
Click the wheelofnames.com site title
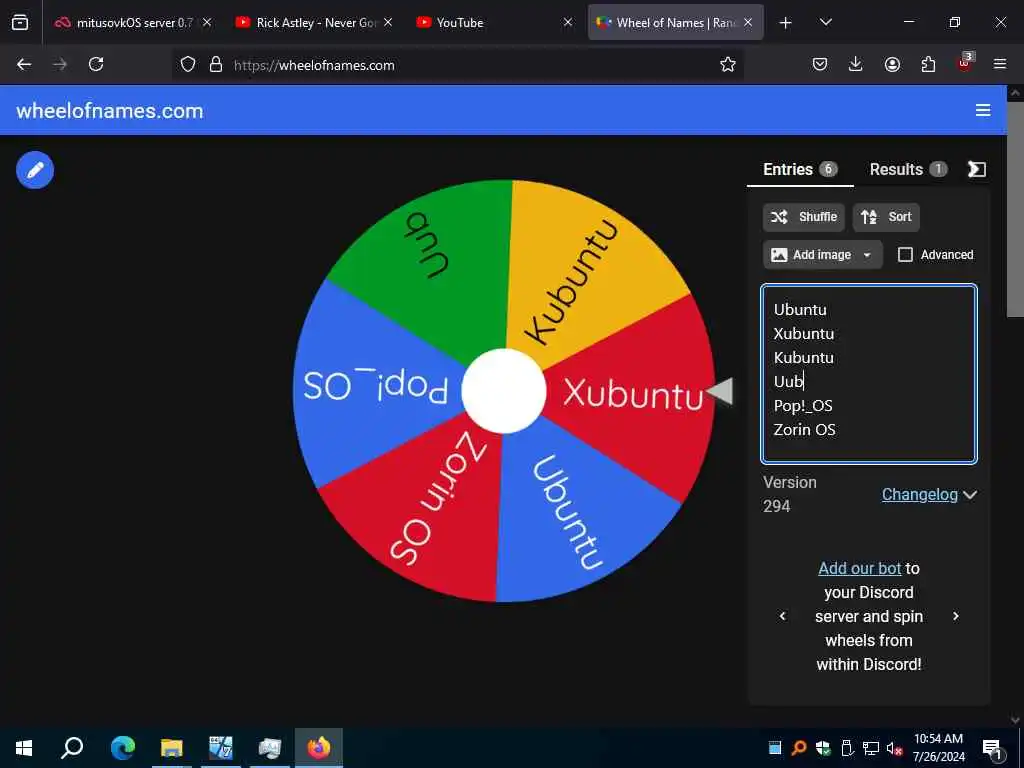click(x=110, y=111)
